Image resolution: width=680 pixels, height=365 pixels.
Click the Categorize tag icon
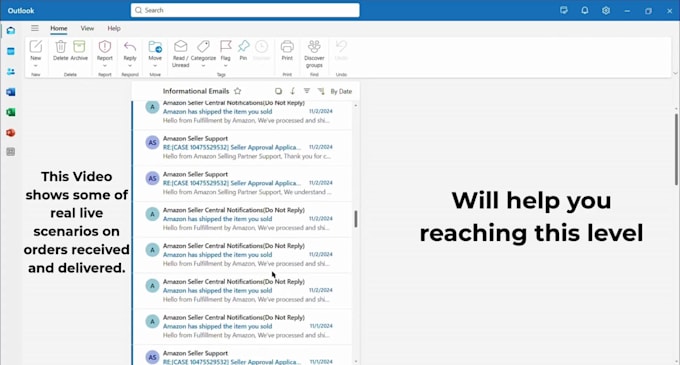pos(203,46)
